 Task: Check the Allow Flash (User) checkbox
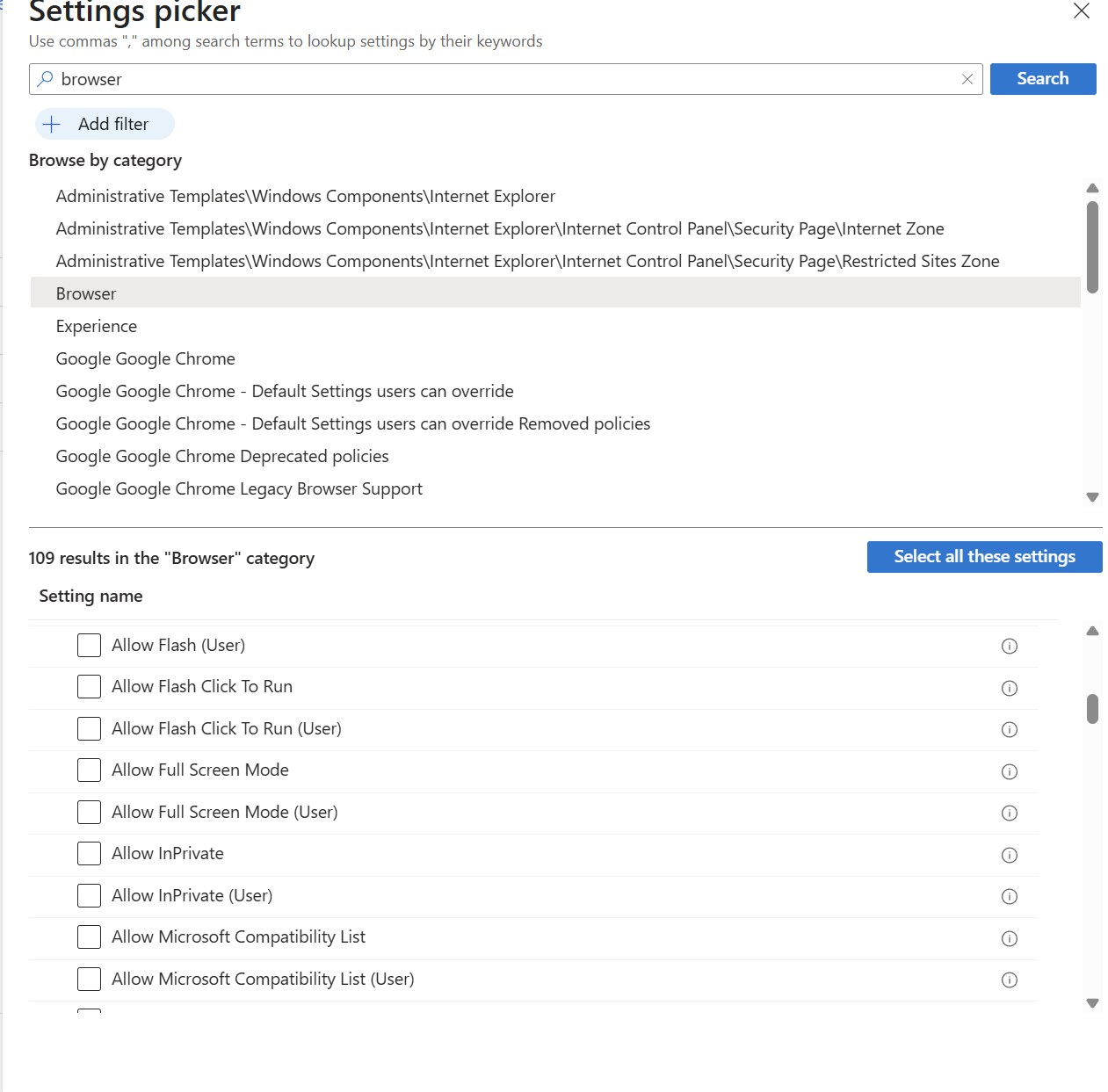tap(89, 645)
